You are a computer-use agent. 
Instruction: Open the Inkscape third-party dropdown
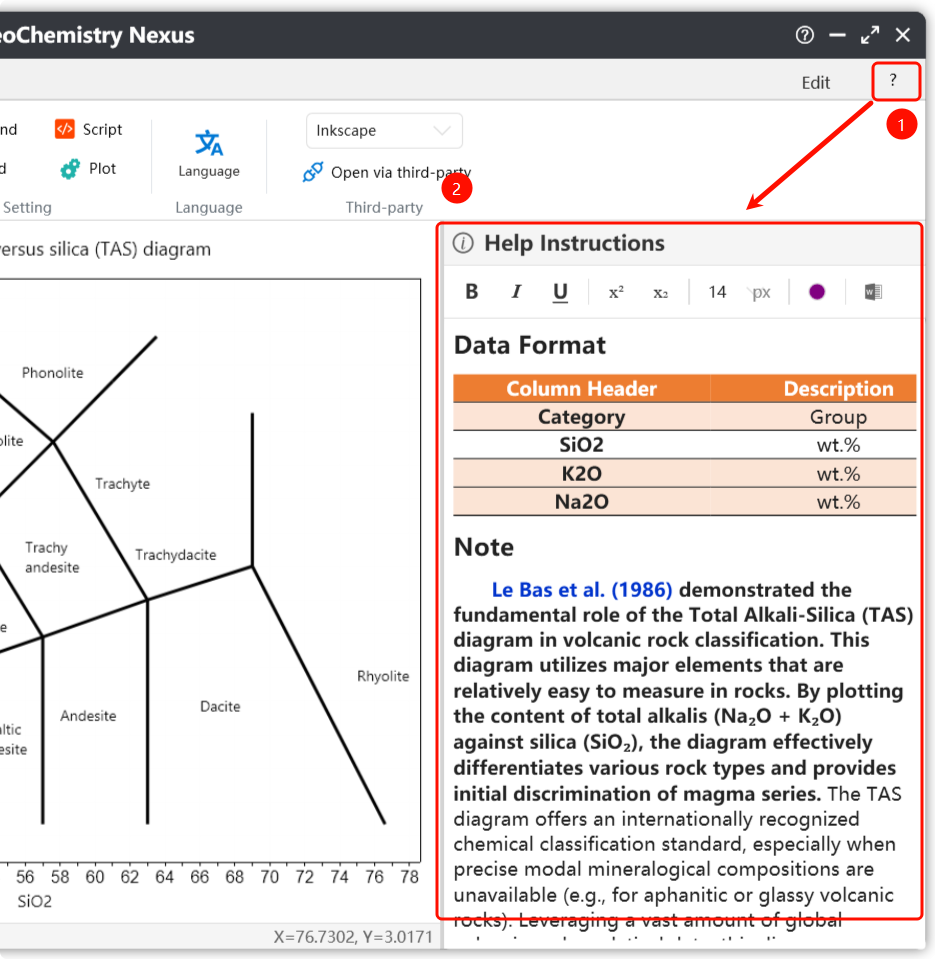tap(384, 131)
